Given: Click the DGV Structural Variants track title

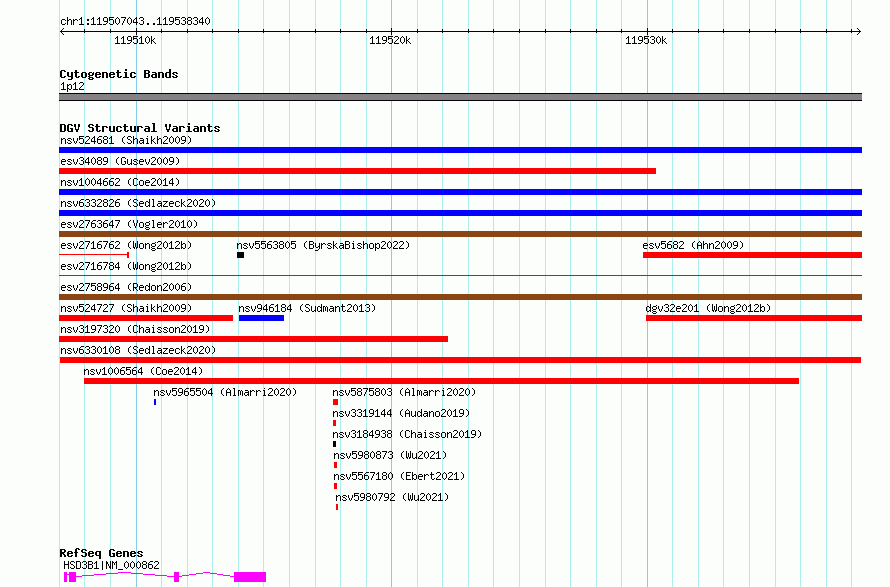Looking at the screenshot, I should (140, 128).
